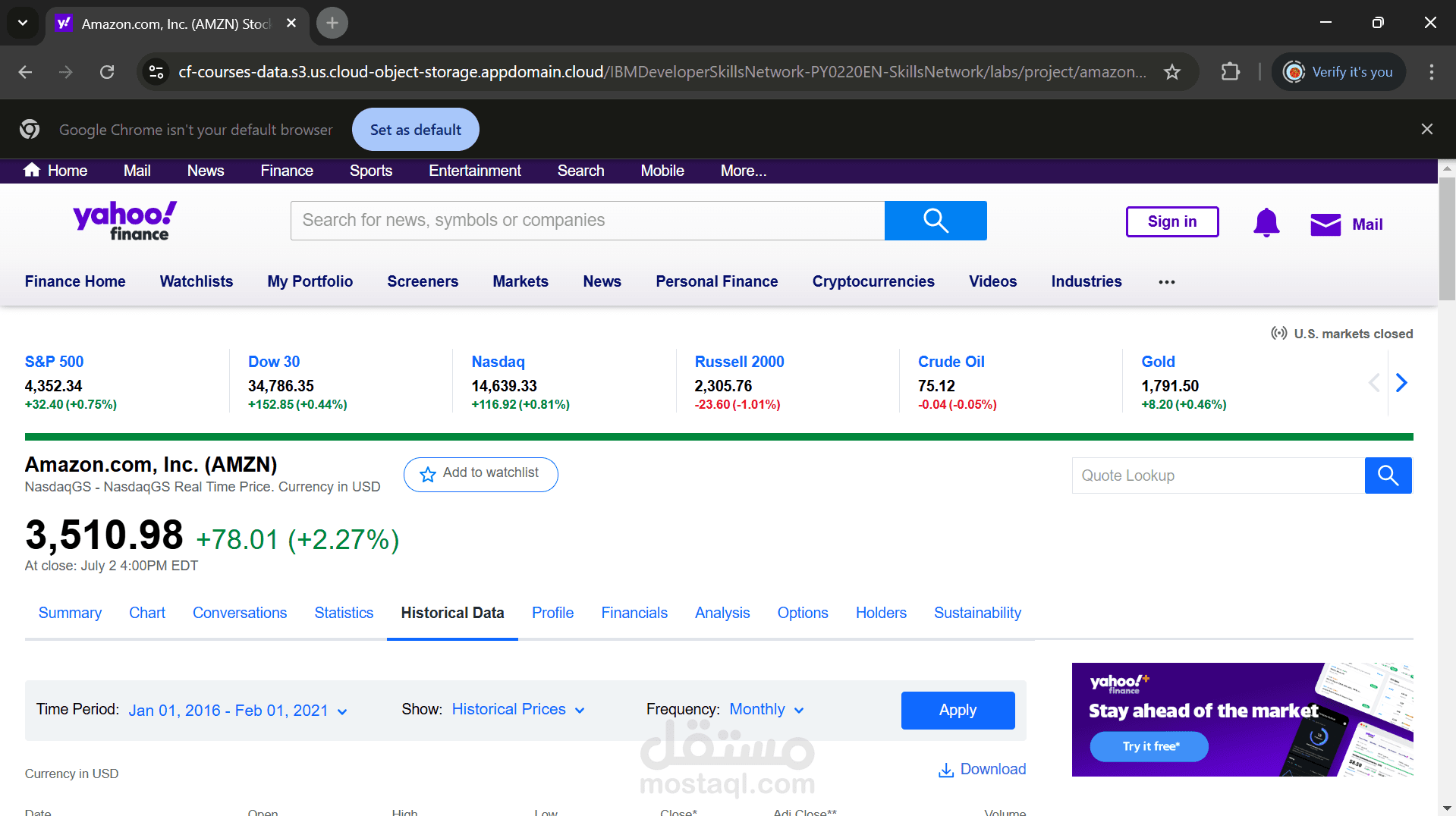This screenshot has width=1456, height=816.
Task: Click the browser address bar URL
Action: (x=662, y=72)
